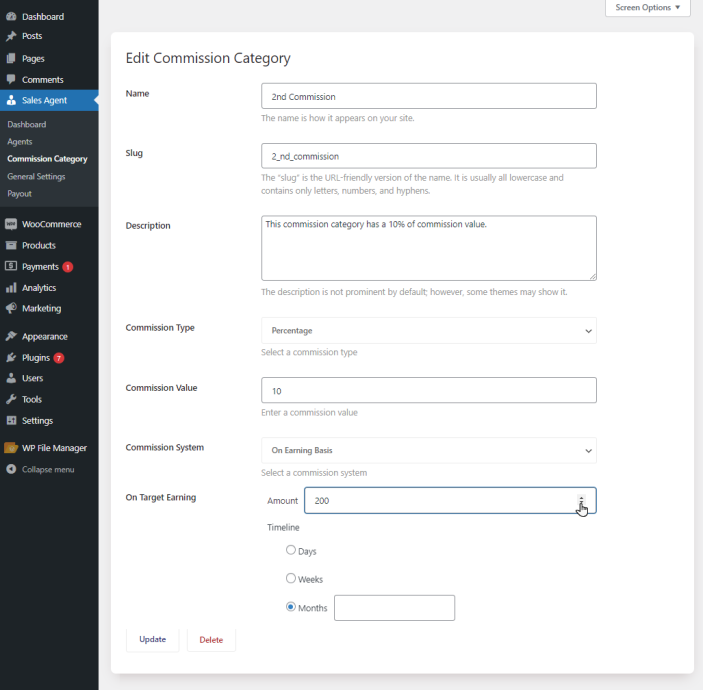Image resolution: width=703 pixels, height=690 pixels.
Task: Click the Update button
Action: click(x=153, y=639)
